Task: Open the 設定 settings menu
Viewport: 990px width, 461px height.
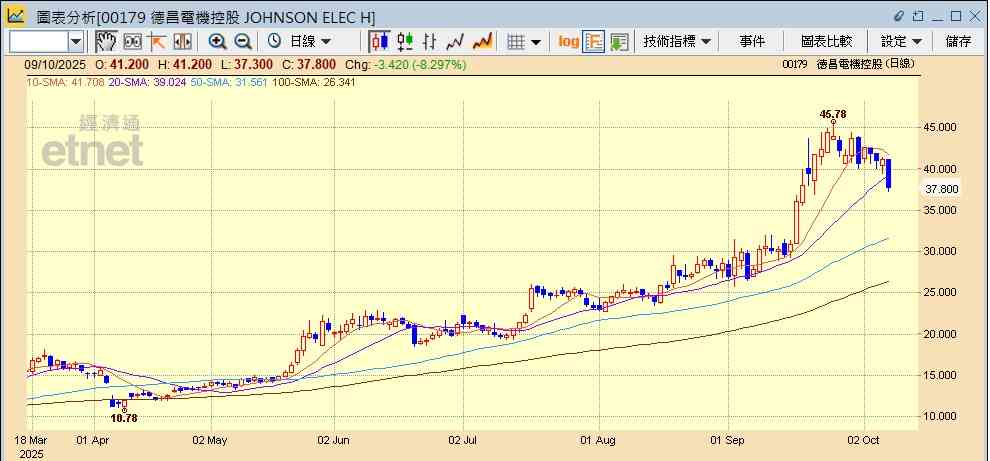Action: point(900,41)
